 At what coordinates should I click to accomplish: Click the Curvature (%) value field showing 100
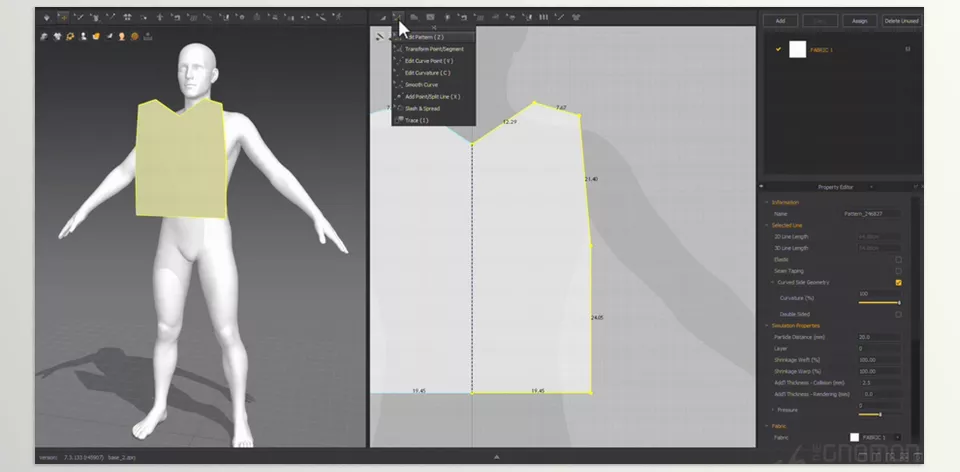pyautogui.click(x=880, y=294)
